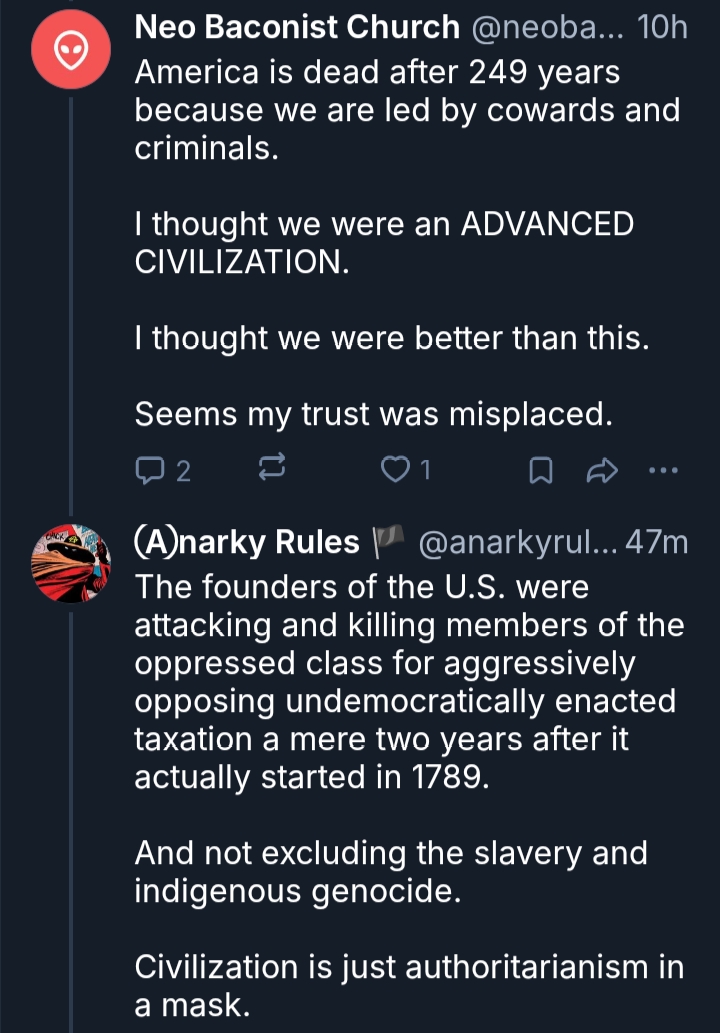The width and height of the screenshot is (720, 1033).
Task: Bookmark the Neo Baconist Church post
Action: (x=540, y=470)
